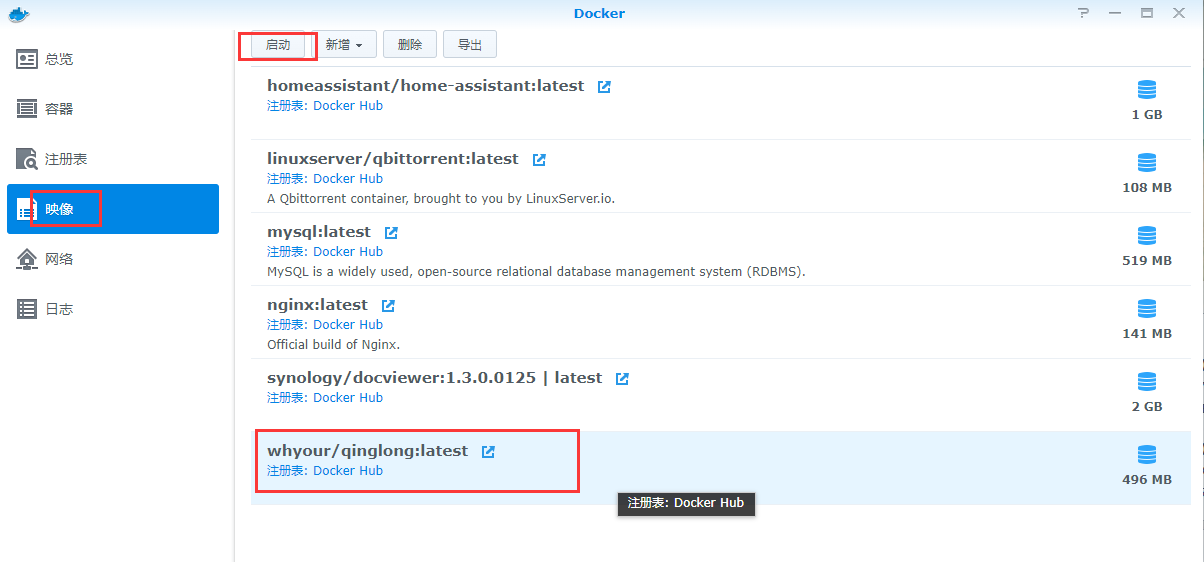Viewport: 1204px width, 562px height.
Task: Open Docker Hub link under qbittorrent image
Action: click(348, 179)
